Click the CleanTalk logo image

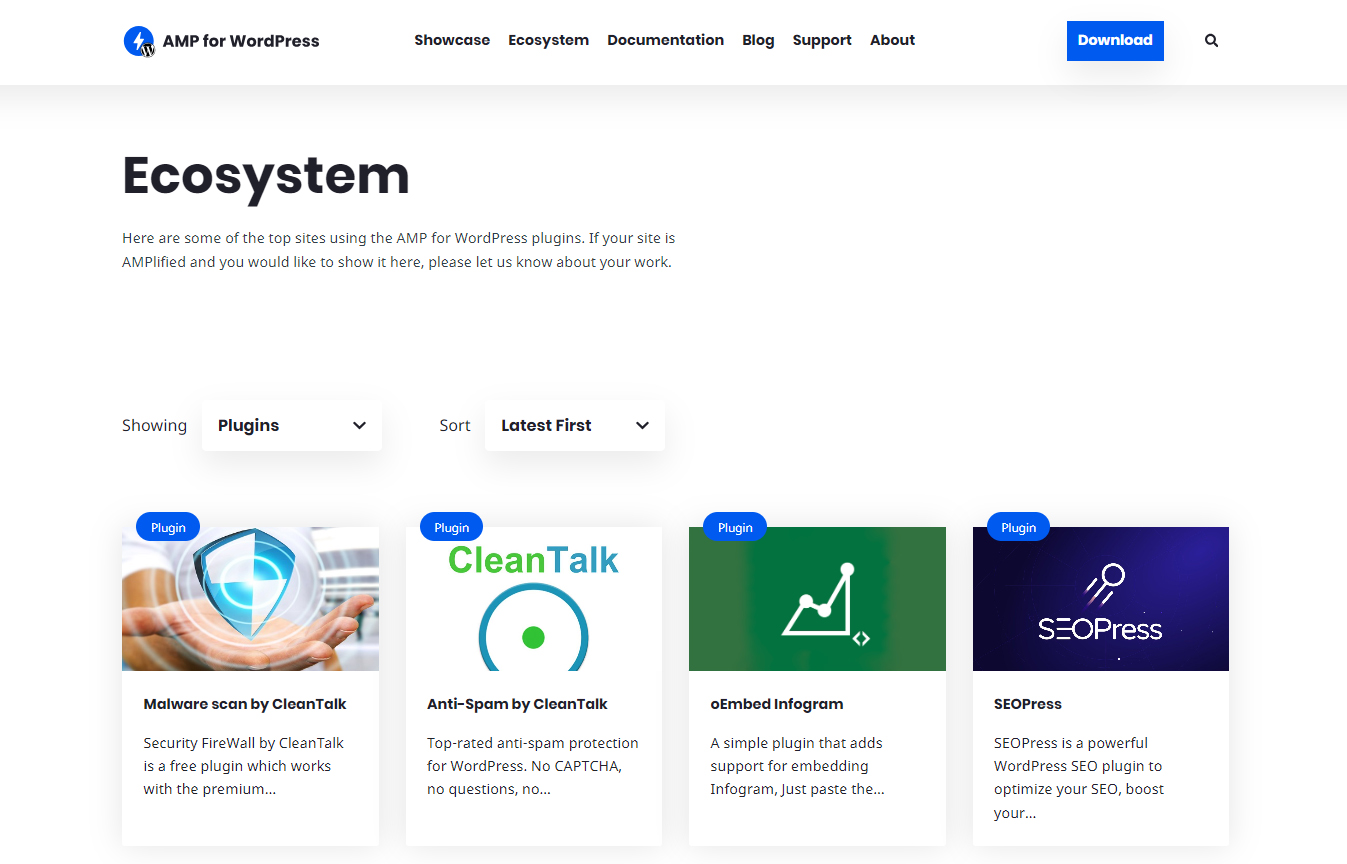click(x=533, y=600)
